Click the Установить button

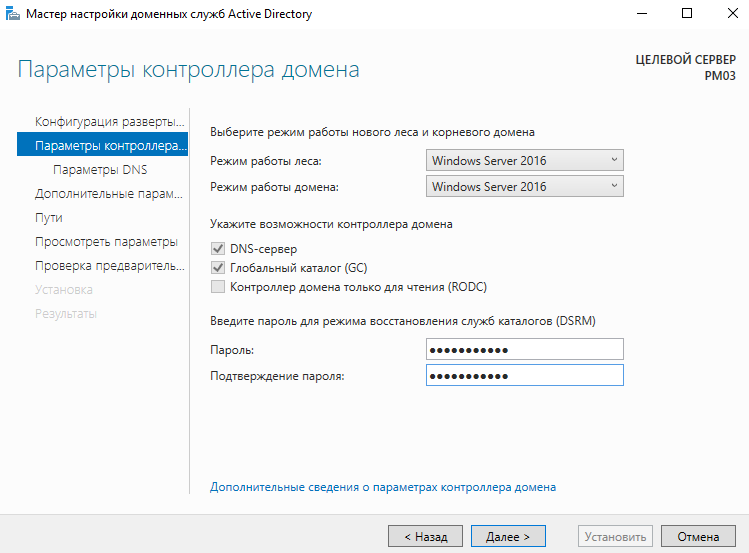tap(615, 536)
